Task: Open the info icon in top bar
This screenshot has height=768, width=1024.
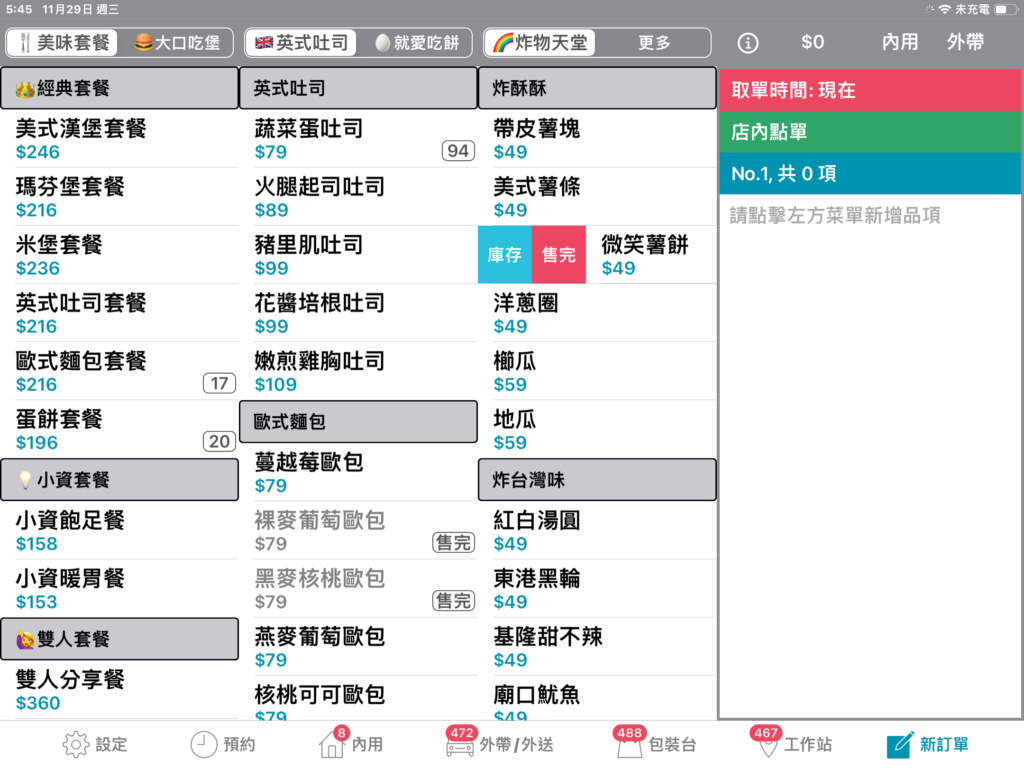Action: click(748, 43)
